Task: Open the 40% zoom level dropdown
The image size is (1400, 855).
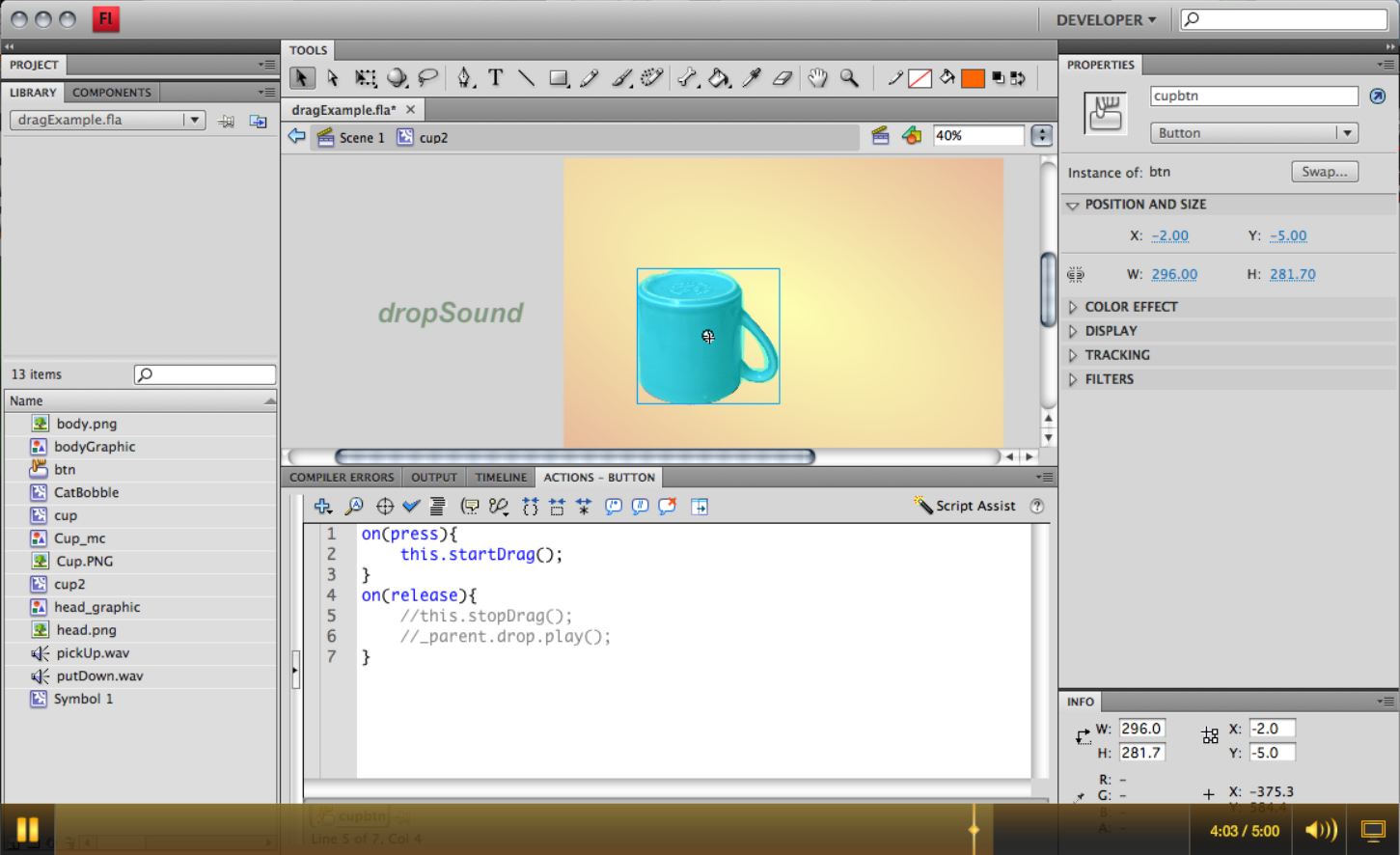Action: pyautogui.click(x=1041, y=136)
